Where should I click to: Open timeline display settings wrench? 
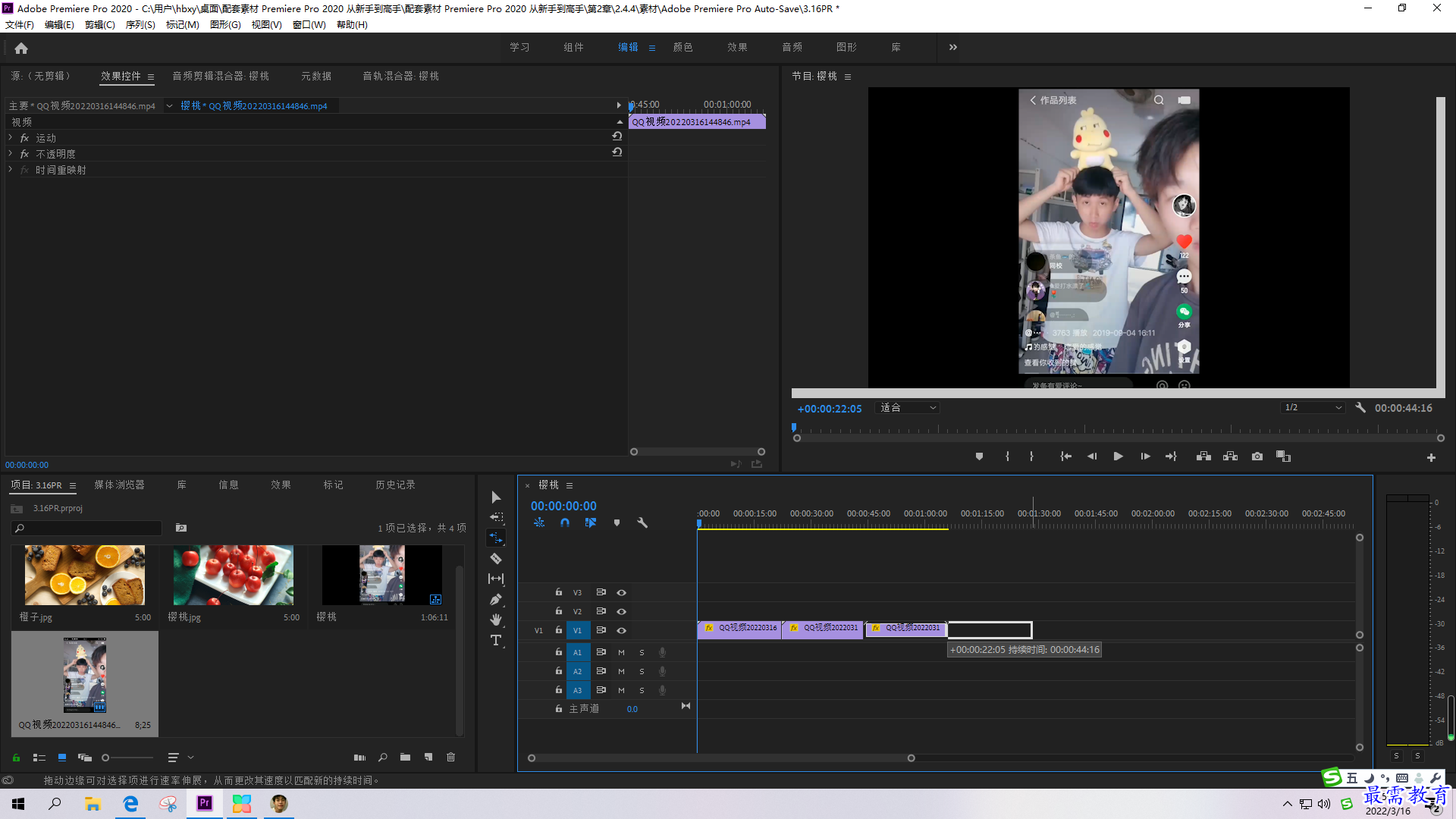[x=642, y=522]
